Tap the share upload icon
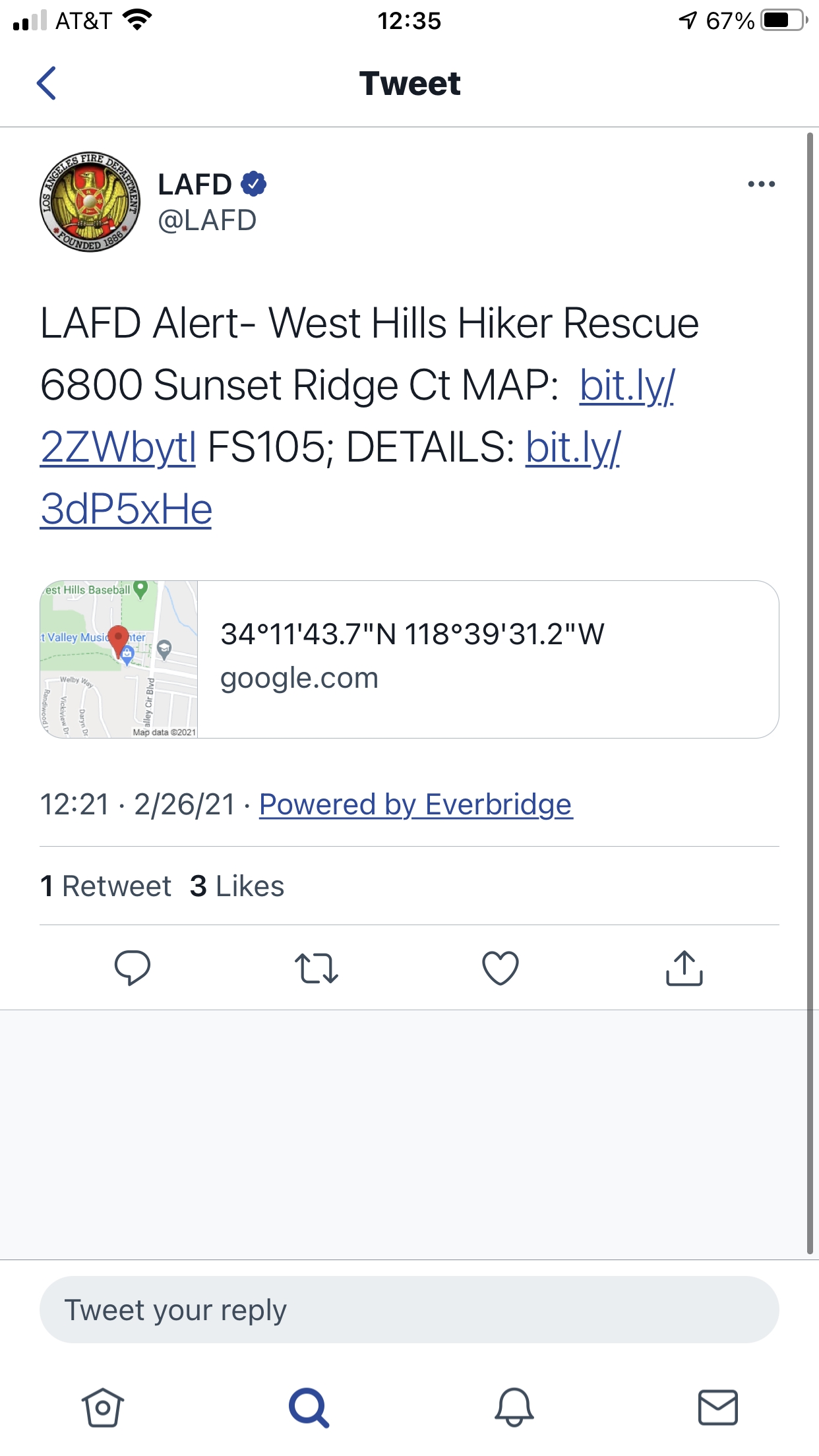 [x=684, y=968]
